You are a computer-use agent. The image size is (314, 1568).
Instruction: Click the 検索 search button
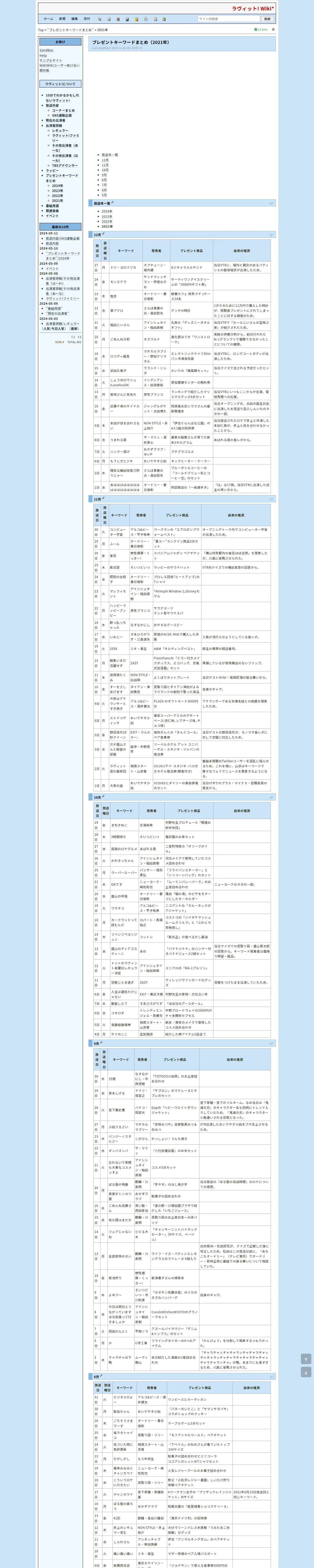[x=267, y=19]
